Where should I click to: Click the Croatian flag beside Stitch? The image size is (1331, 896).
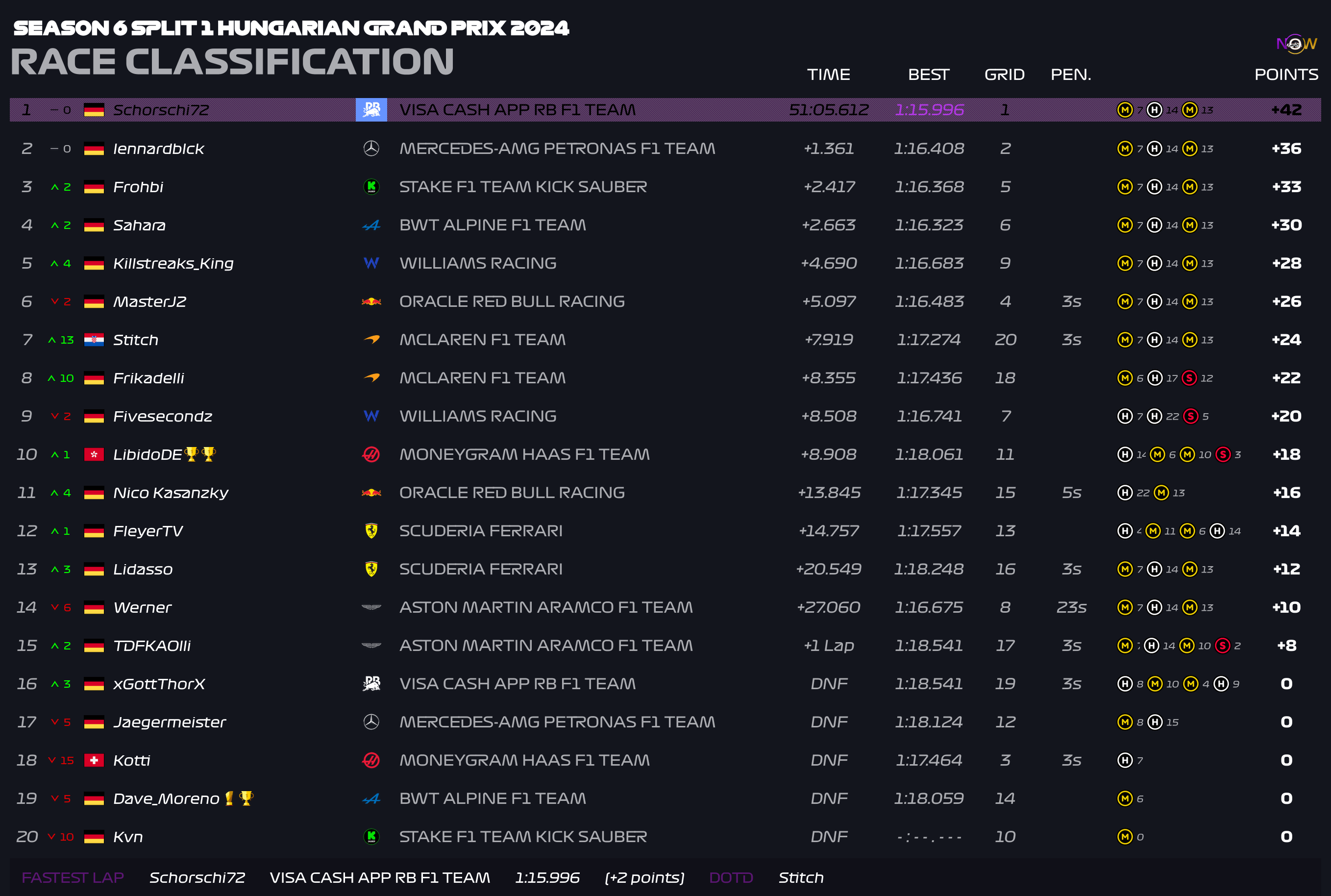(94, 340)
